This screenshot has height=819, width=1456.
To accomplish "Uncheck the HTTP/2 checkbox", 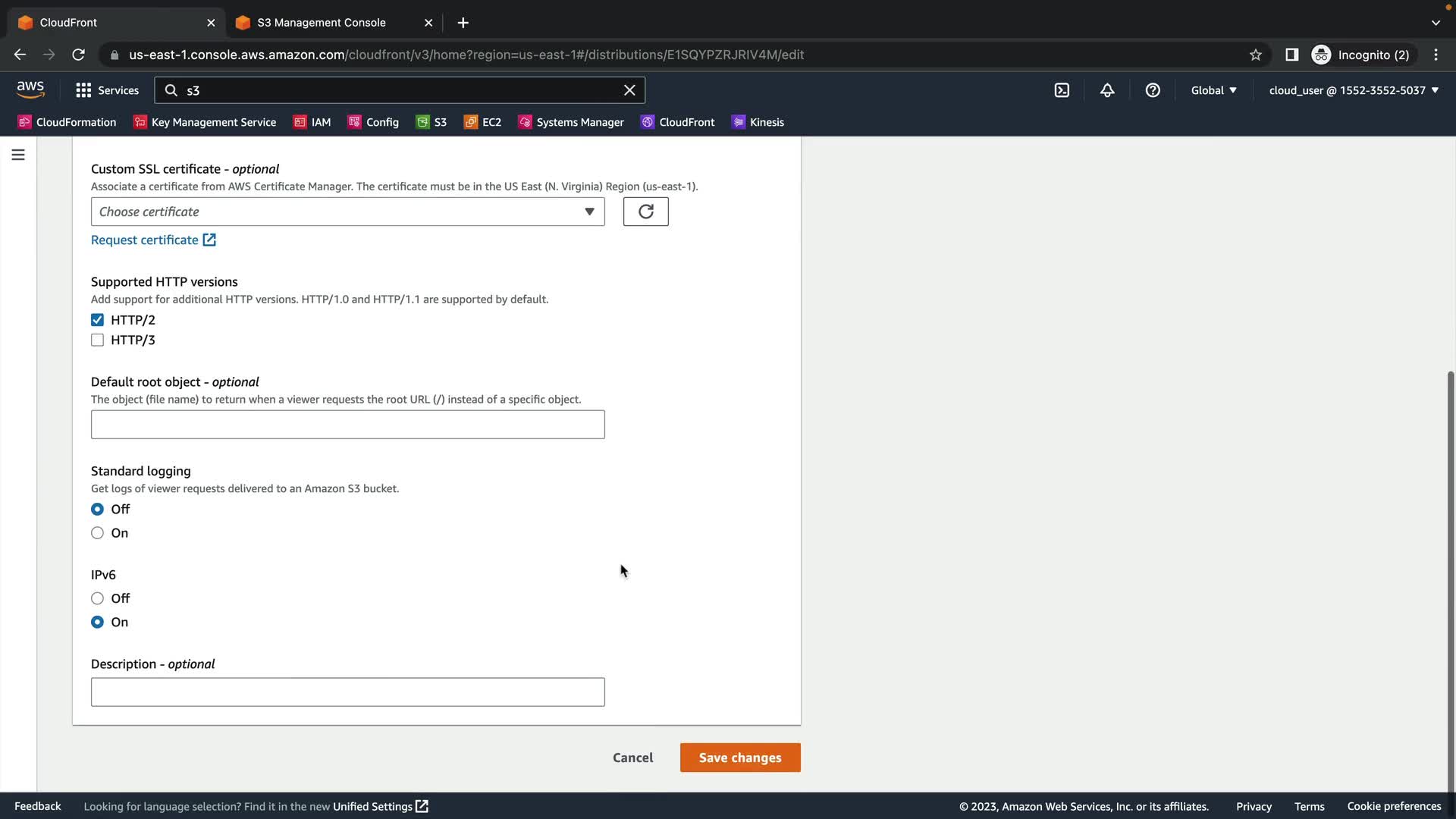I will [x=97, y=320].
